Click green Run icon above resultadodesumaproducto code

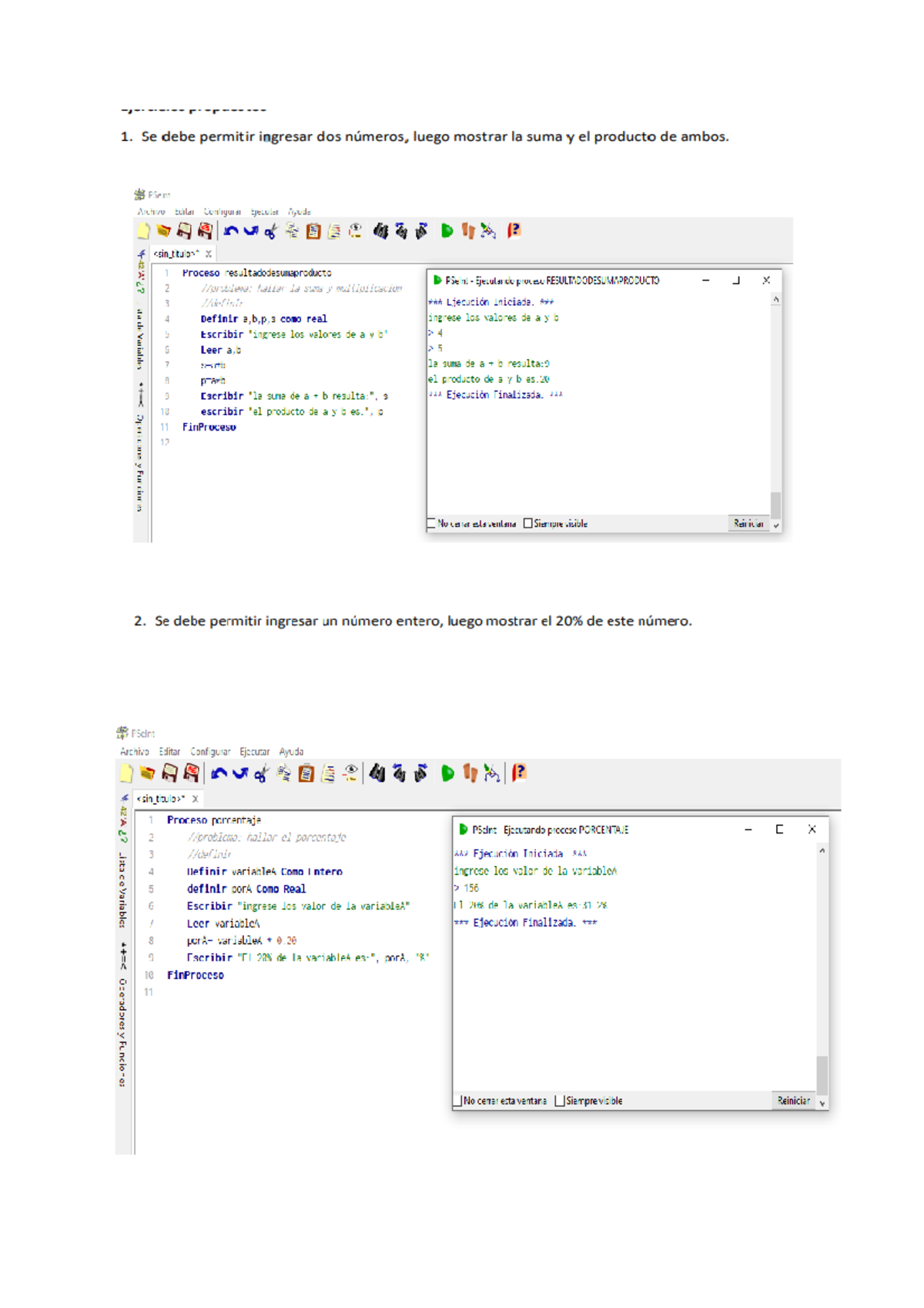point(447,231)
